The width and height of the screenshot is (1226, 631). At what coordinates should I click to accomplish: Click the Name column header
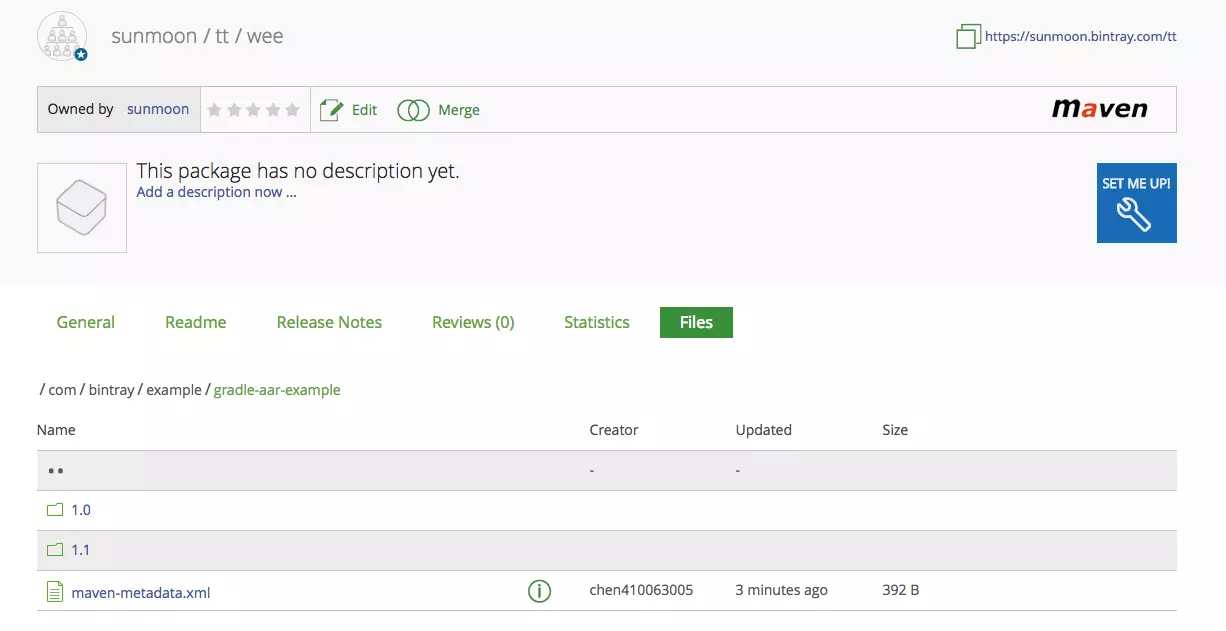point(56,430)
